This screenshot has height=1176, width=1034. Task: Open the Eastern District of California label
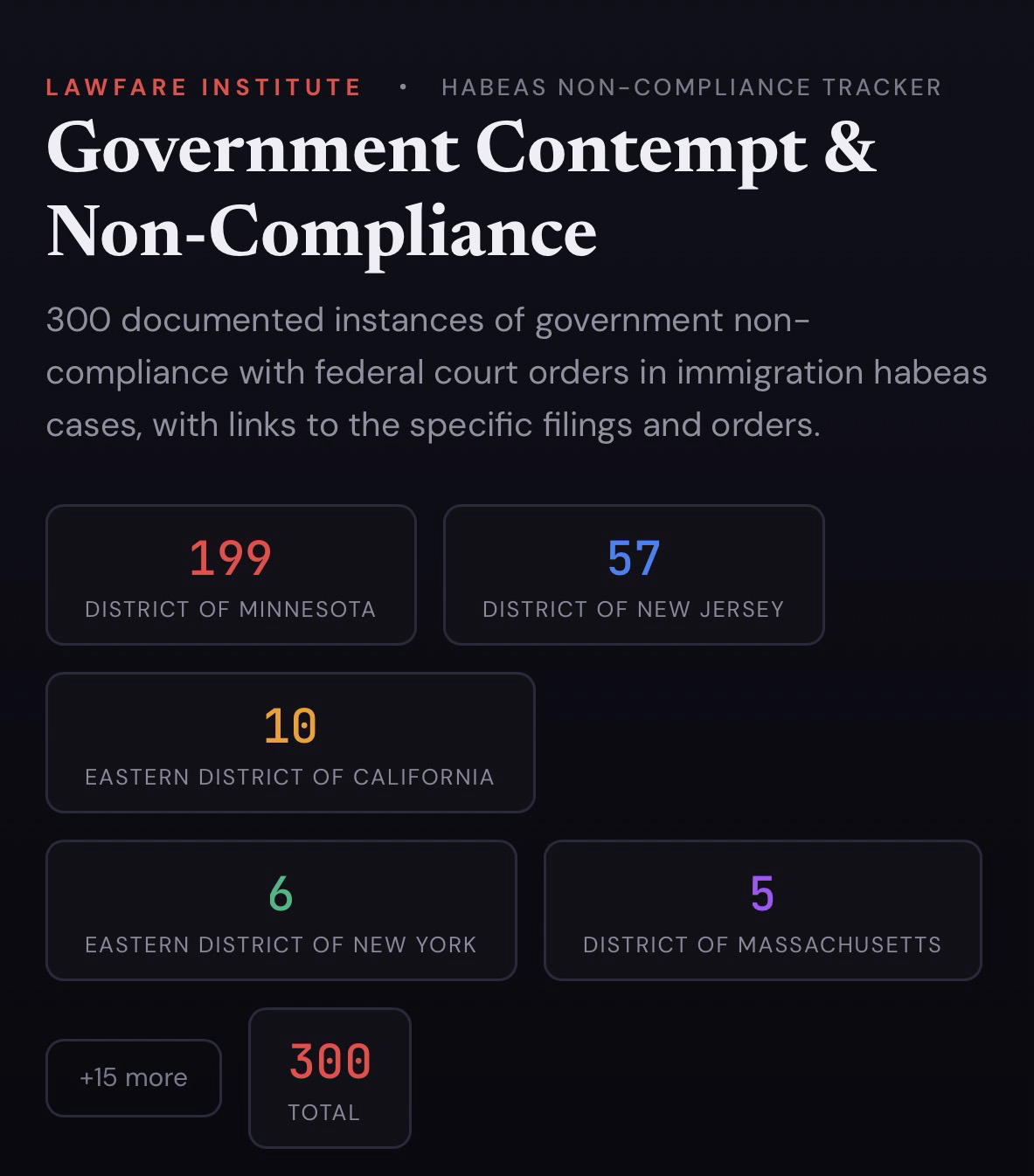290,777
